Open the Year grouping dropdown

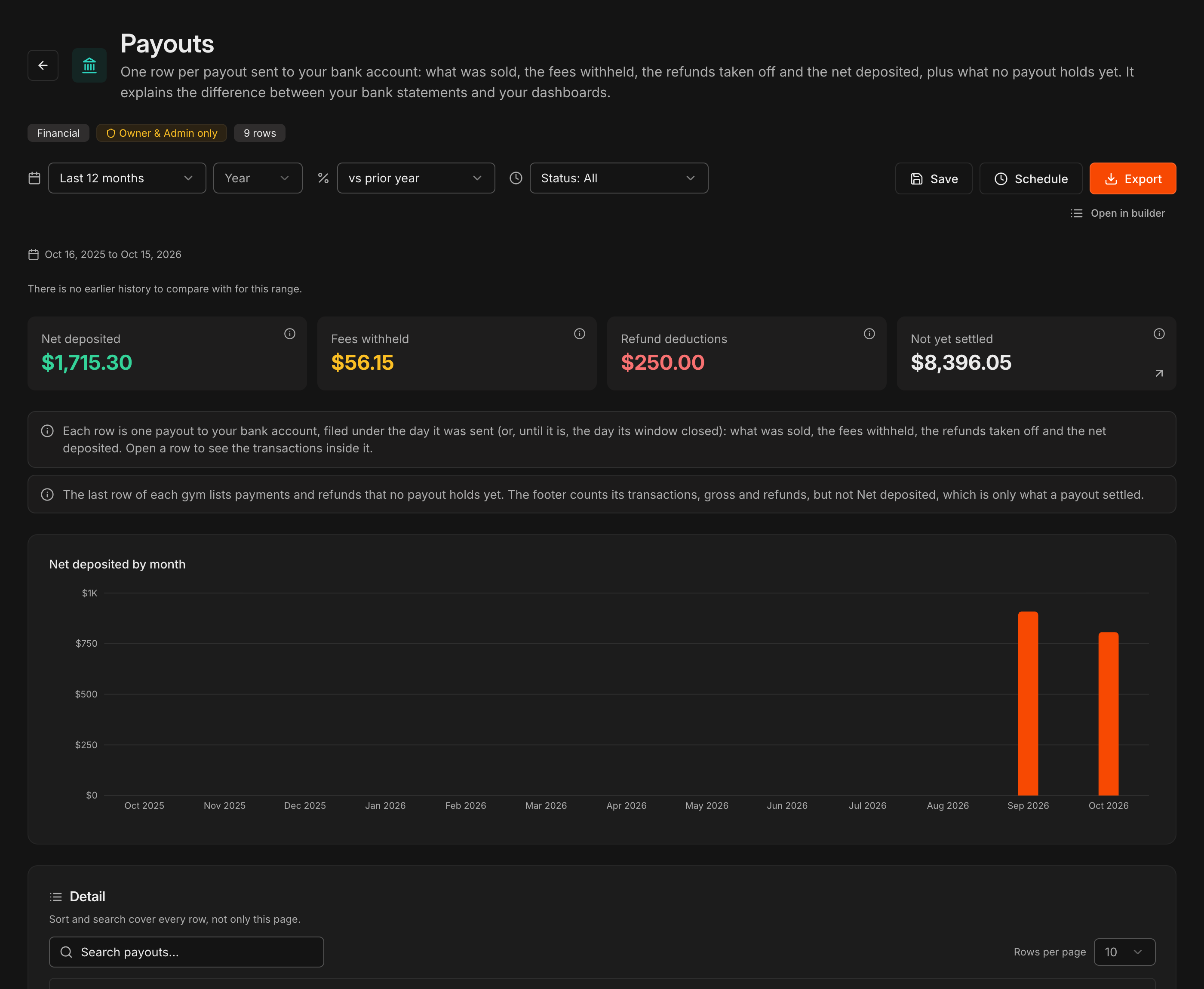tap(258, 178)
